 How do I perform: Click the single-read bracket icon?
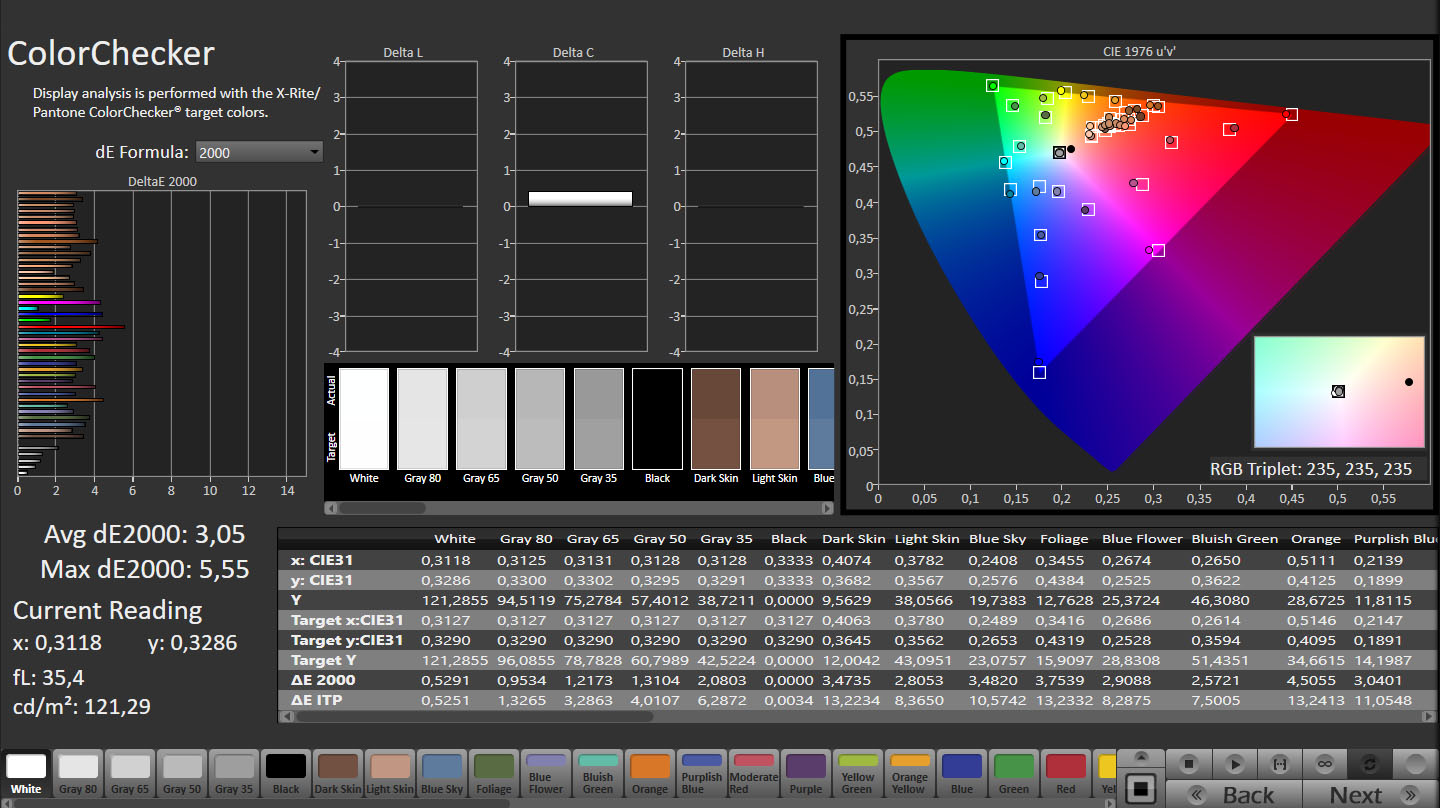pyautogui.click(x=1280, y=763)
